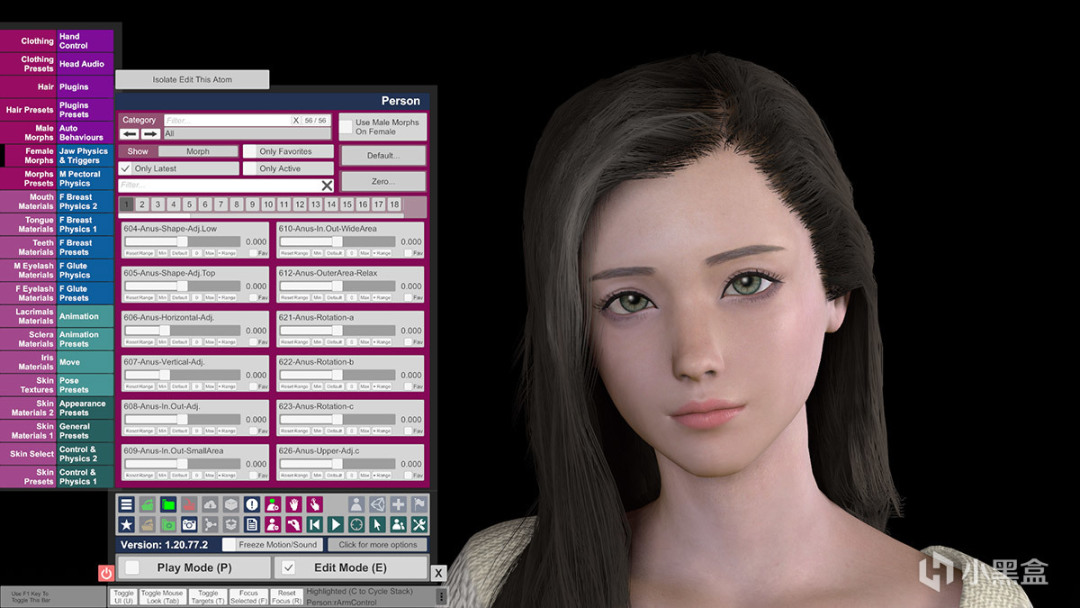This screenshot has height=608, width=1080.
Task: Switch to Play Mode (P)
Action: point(194,567)
